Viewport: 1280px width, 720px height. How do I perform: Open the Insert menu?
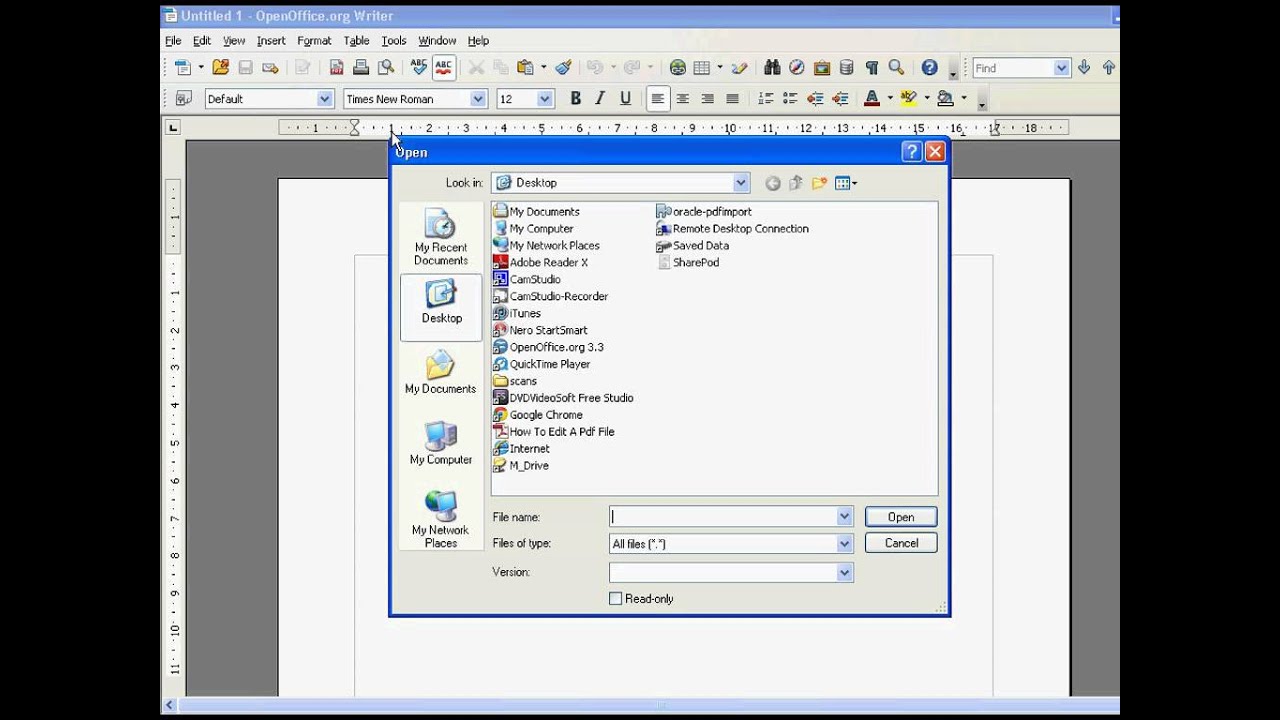271,41
